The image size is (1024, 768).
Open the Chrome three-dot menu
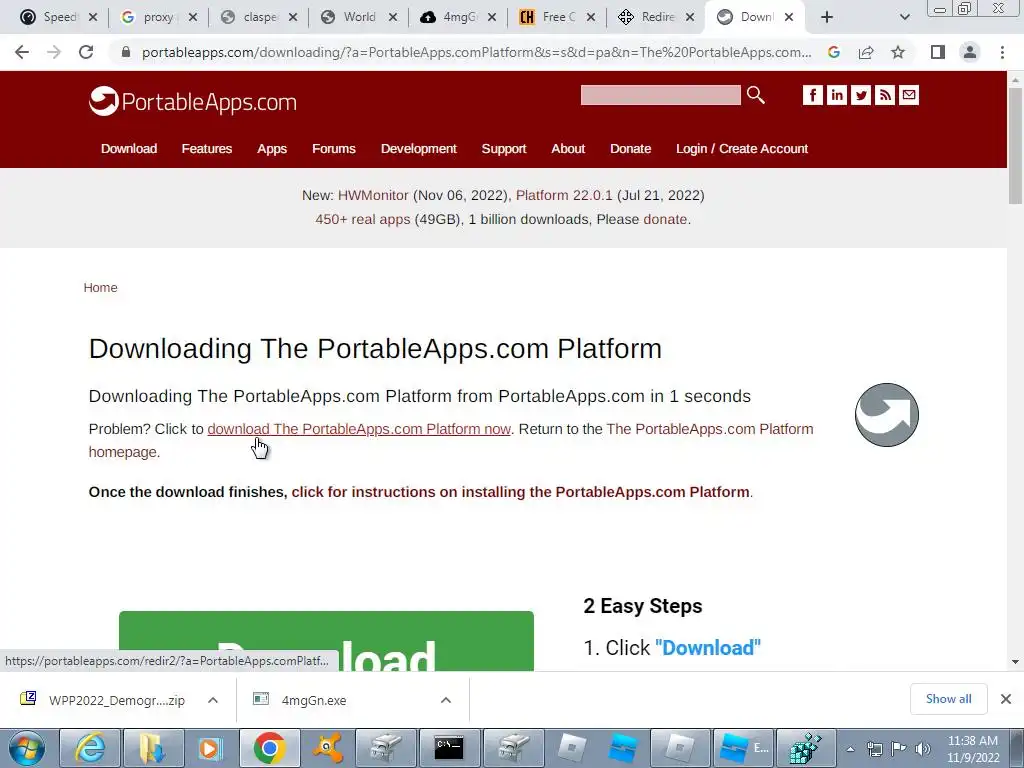(x=1002, y=52)
